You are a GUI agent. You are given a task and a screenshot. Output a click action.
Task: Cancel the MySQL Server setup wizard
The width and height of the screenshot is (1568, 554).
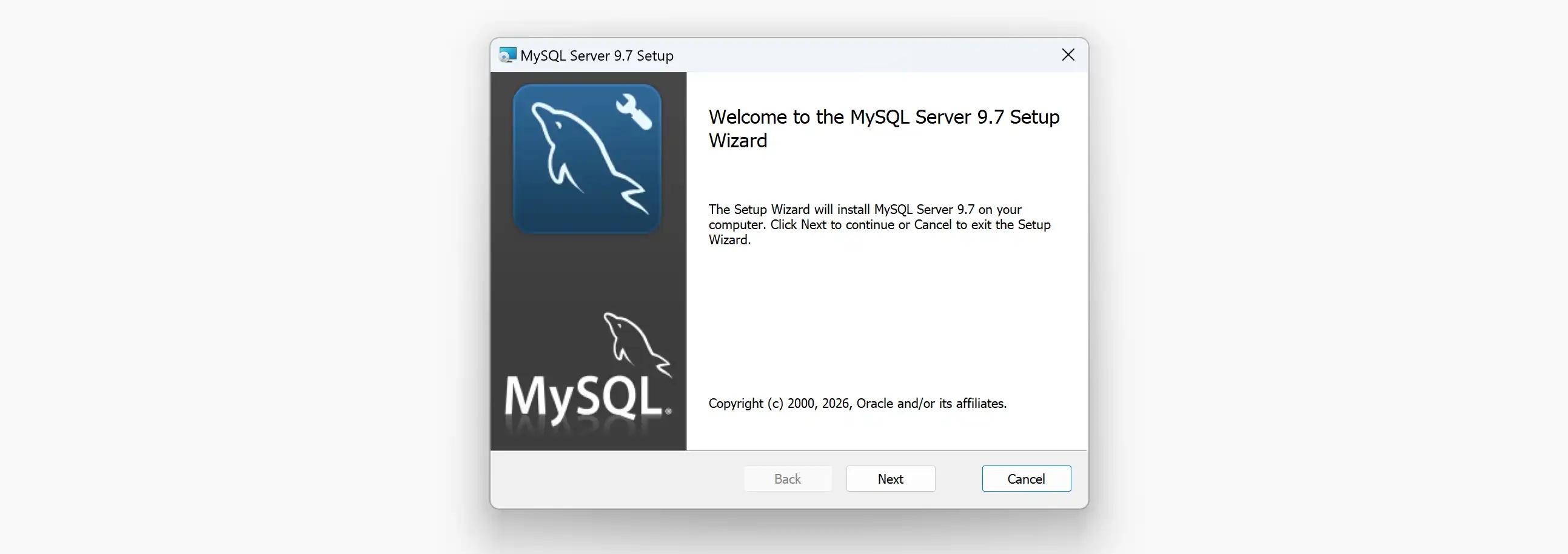point(1027,478)
